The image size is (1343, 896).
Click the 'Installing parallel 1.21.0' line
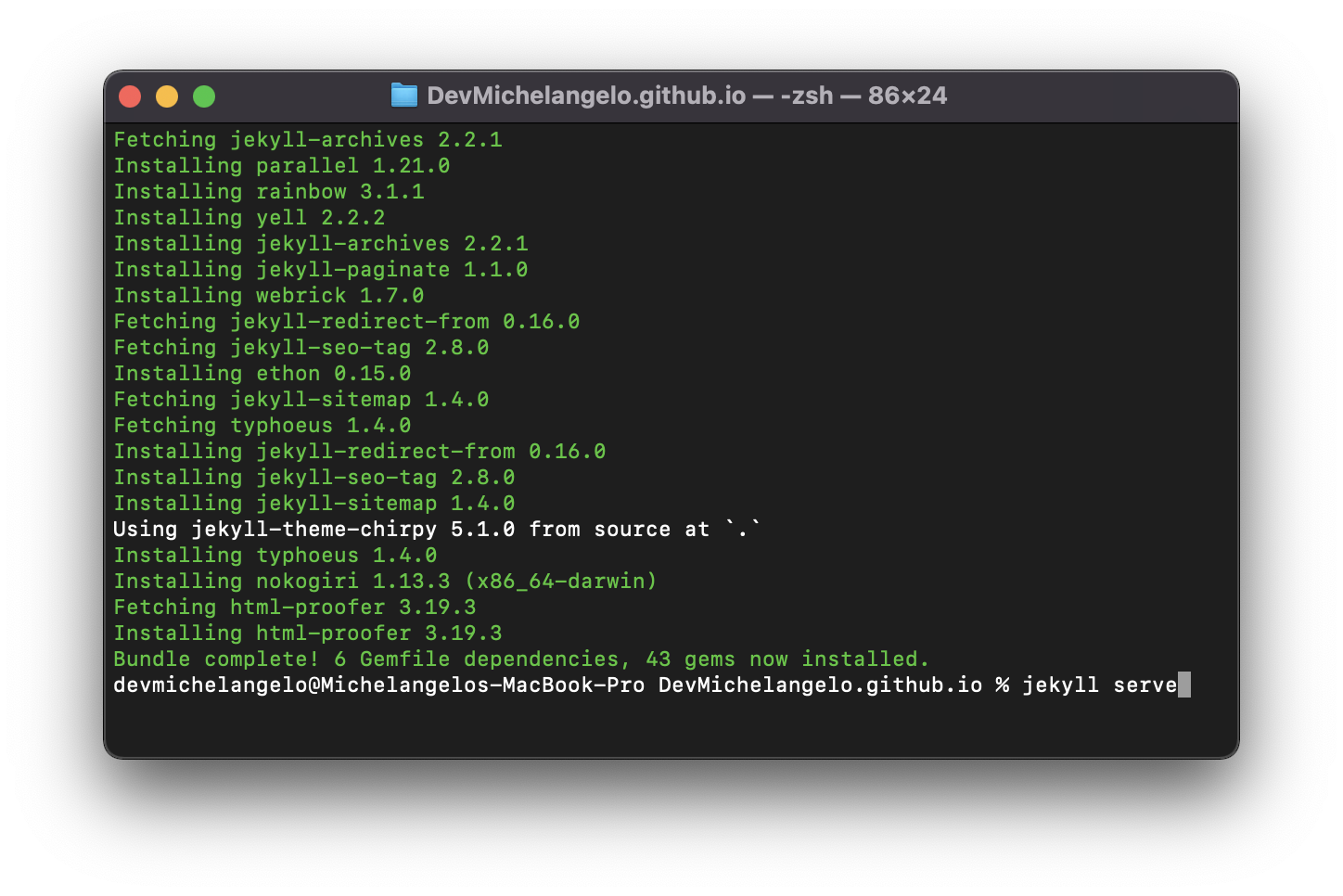tap(281, 166)
